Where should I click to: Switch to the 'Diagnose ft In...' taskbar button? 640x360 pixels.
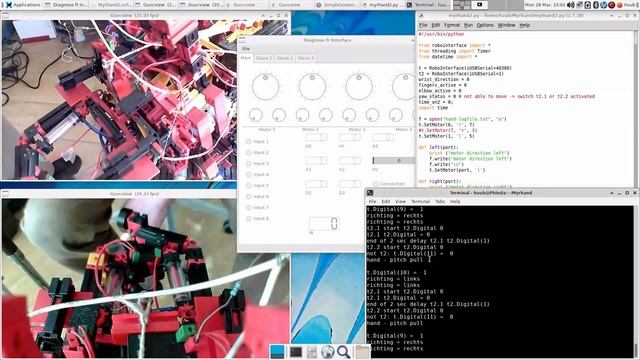pyautogui.click(x=66, y=5)
